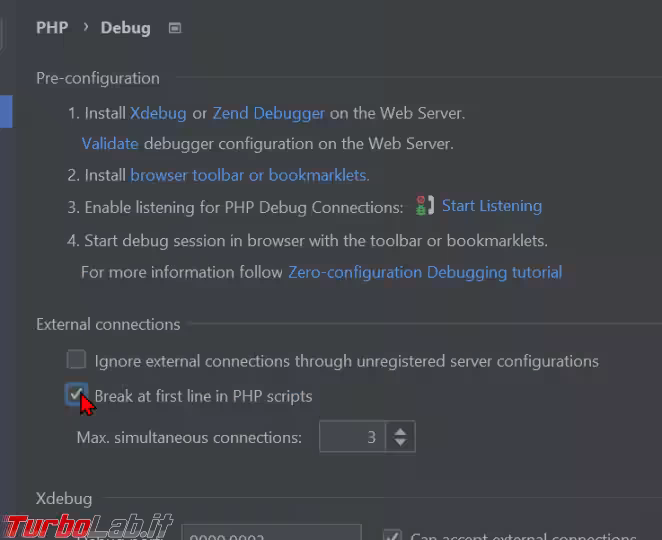Click the highlighted blue item in left sidebar
Image resolution: width=662 pixels, height=540 pixels.
(x=6, y=111)
